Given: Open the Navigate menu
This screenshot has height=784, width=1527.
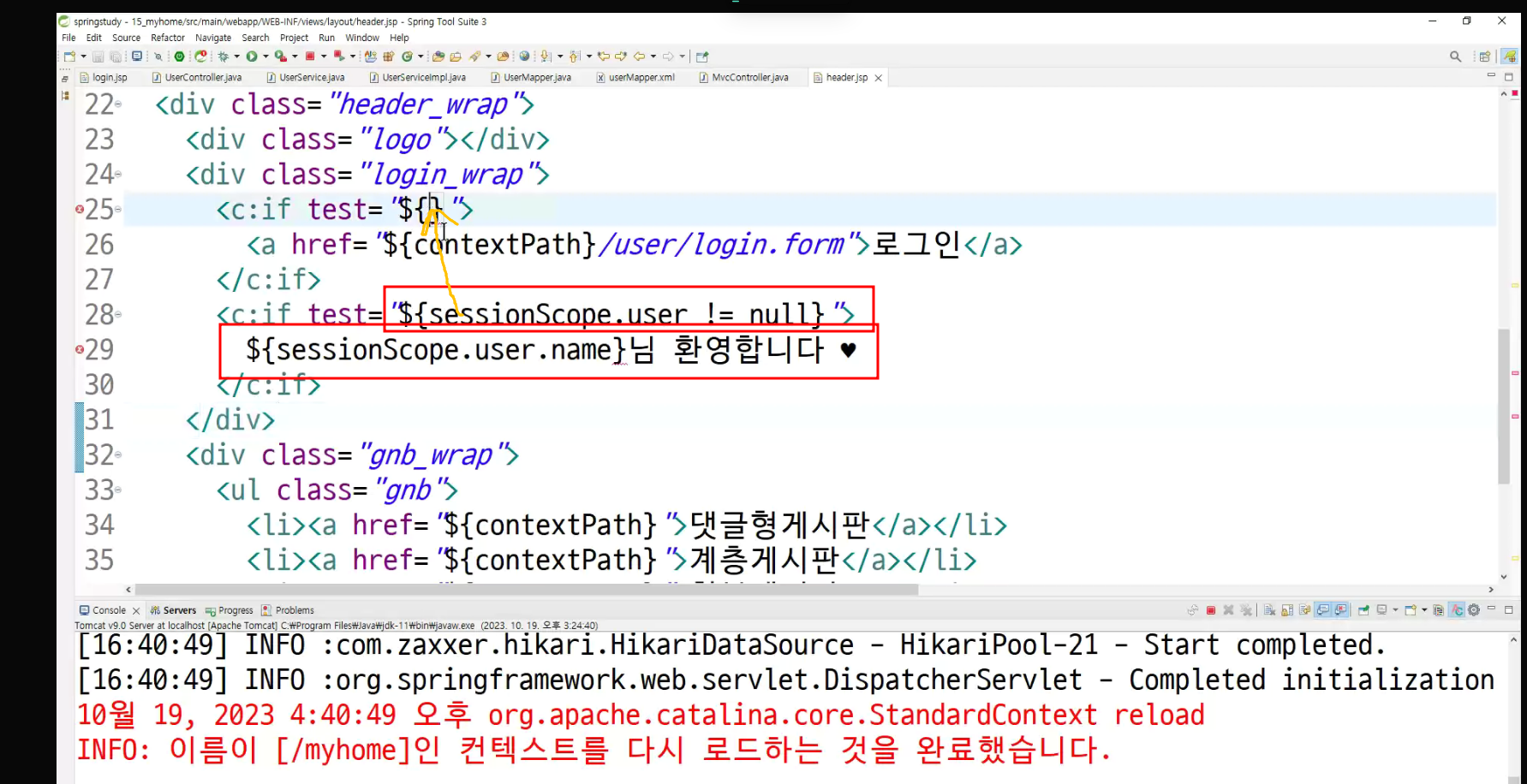Looking at the screenshot, I should point(213,38).
